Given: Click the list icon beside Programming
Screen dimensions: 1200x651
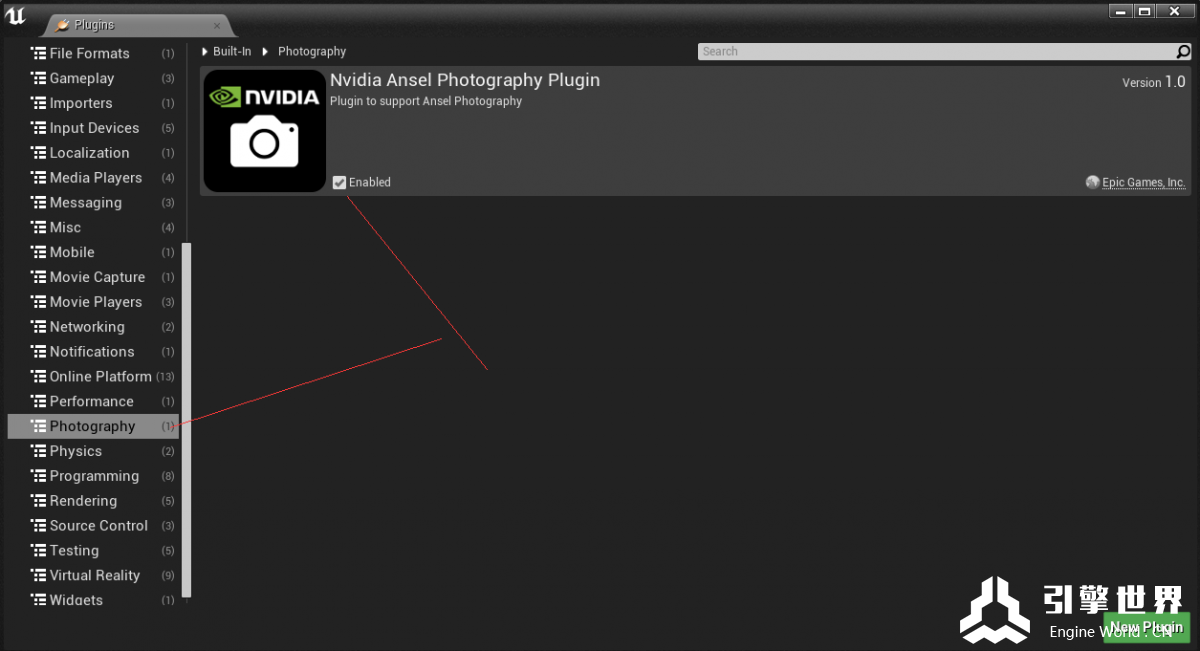Looking at the screenshot, I should [39, 476].
